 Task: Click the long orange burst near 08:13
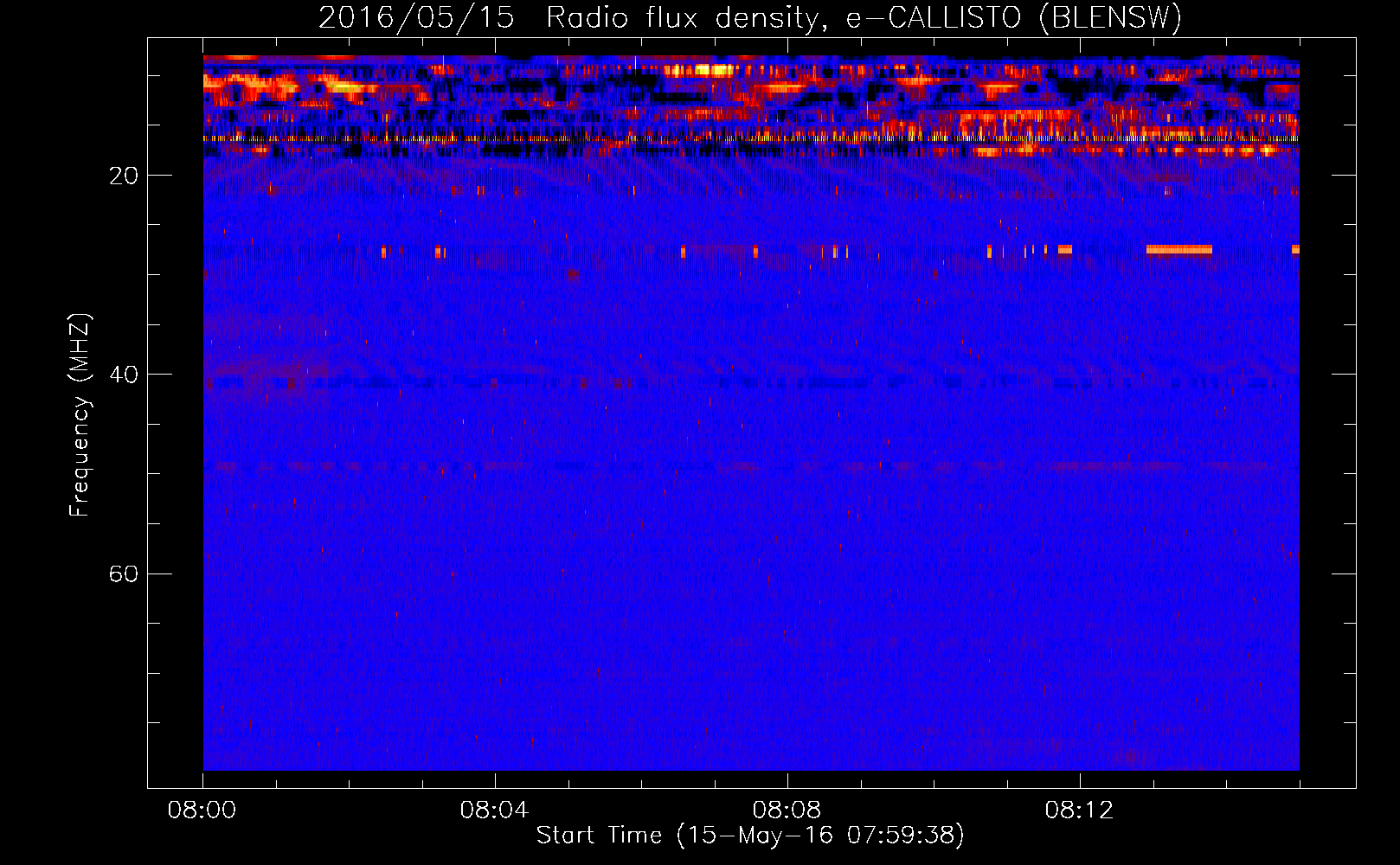(x=1178, y=250)
